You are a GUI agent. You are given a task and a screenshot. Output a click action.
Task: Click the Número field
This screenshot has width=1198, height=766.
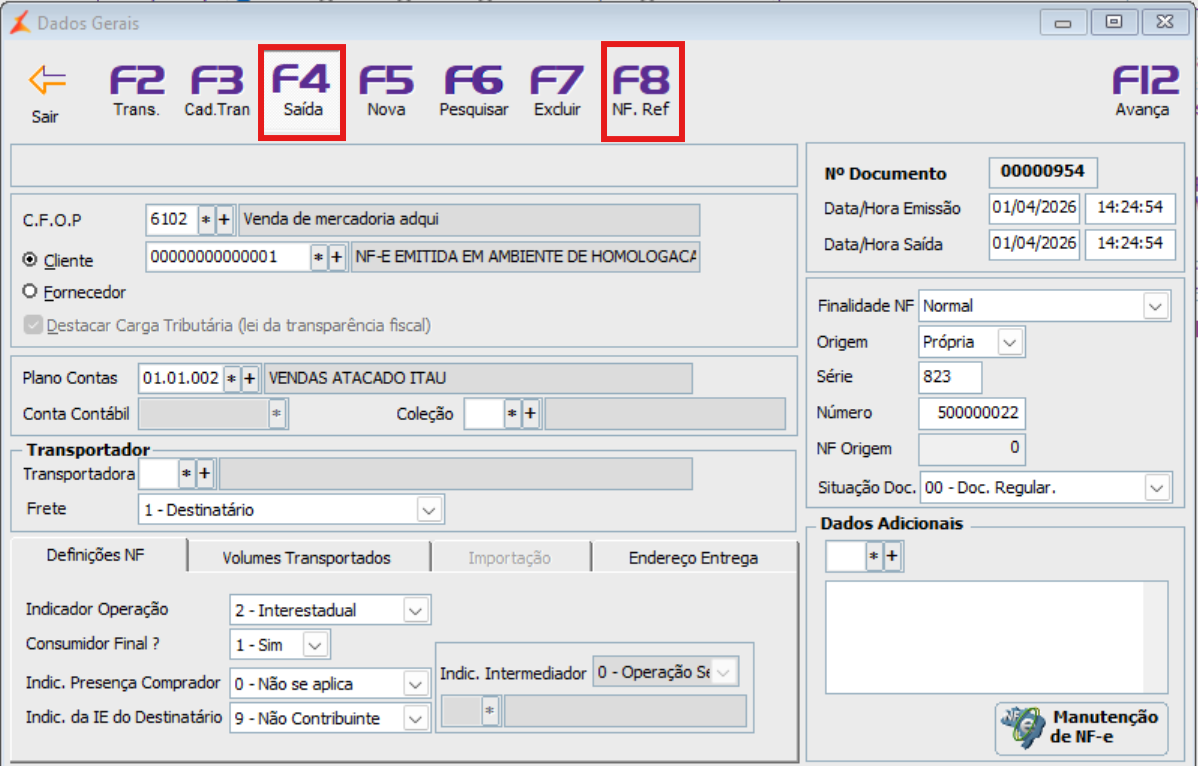click(971, 413)
